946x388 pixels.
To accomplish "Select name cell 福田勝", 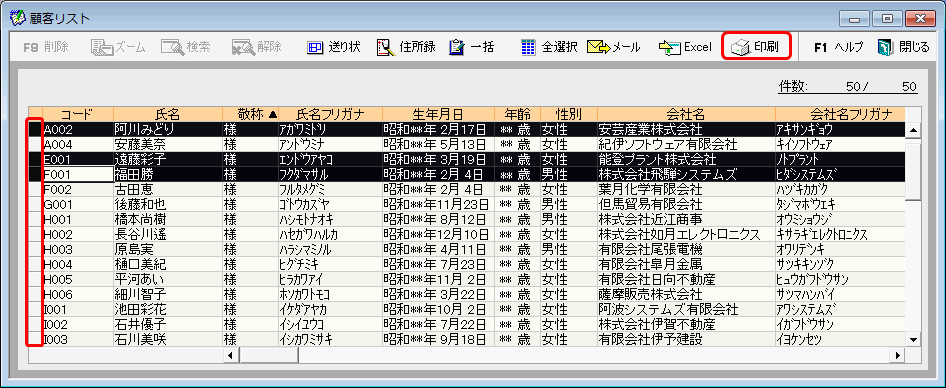I will point(168,174).
